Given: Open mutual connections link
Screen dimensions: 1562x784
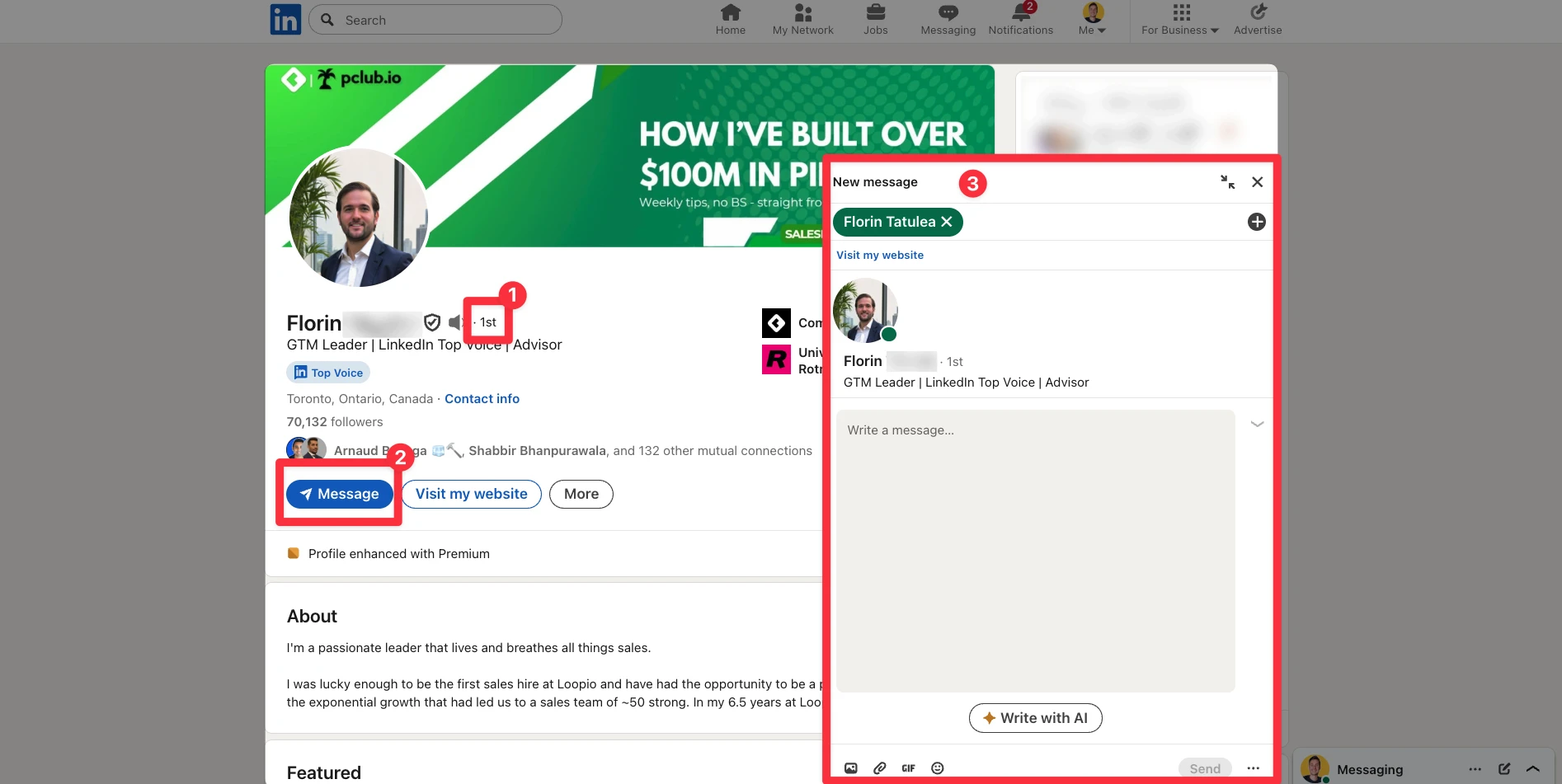Looking at the screenshot, I should [572, 451].
